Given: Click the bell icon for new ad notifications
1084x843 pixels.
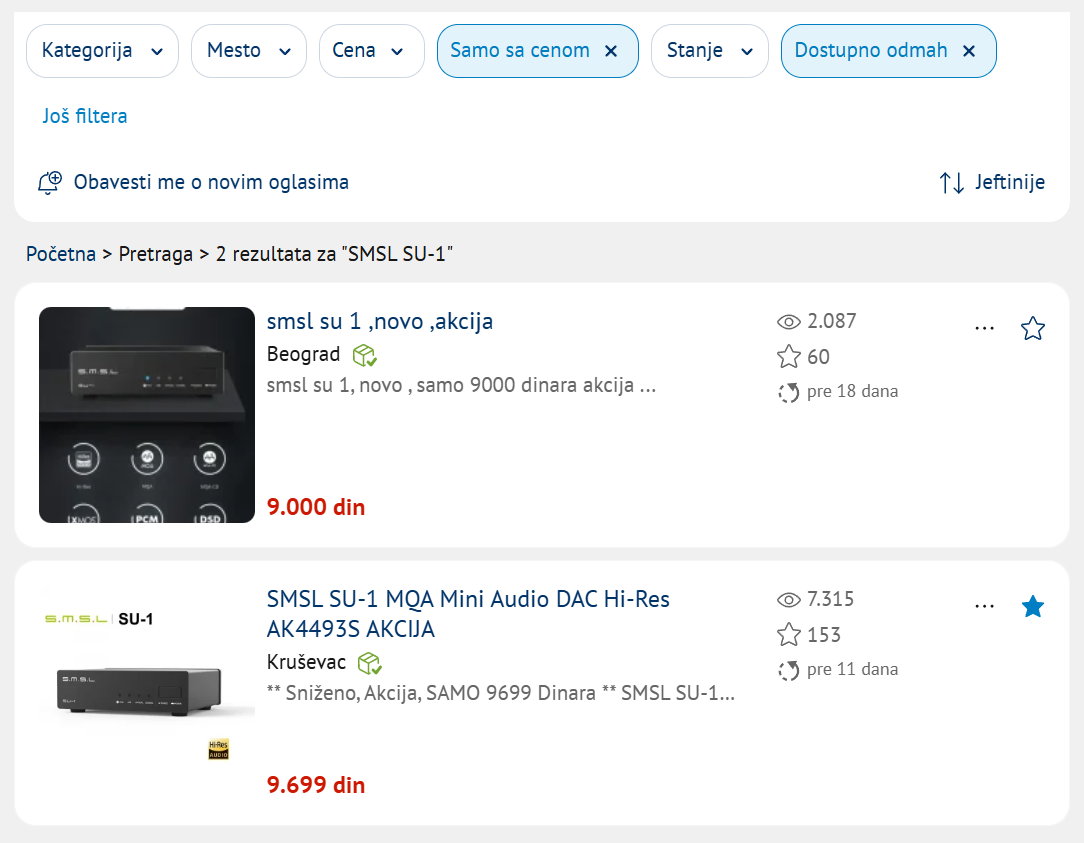Looking at the screenshot, I should pyautogui.click(x=49, y=183).
